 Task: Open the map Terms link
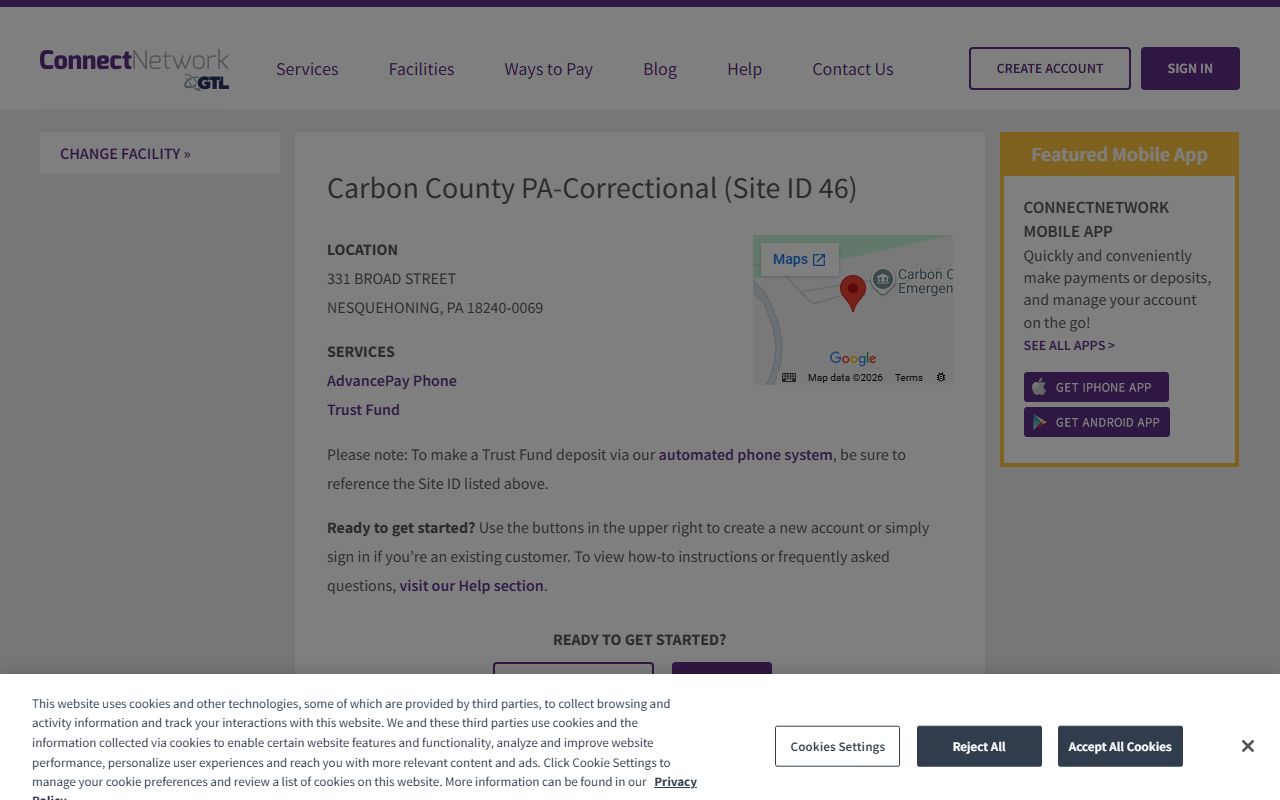tap(909, 377)
